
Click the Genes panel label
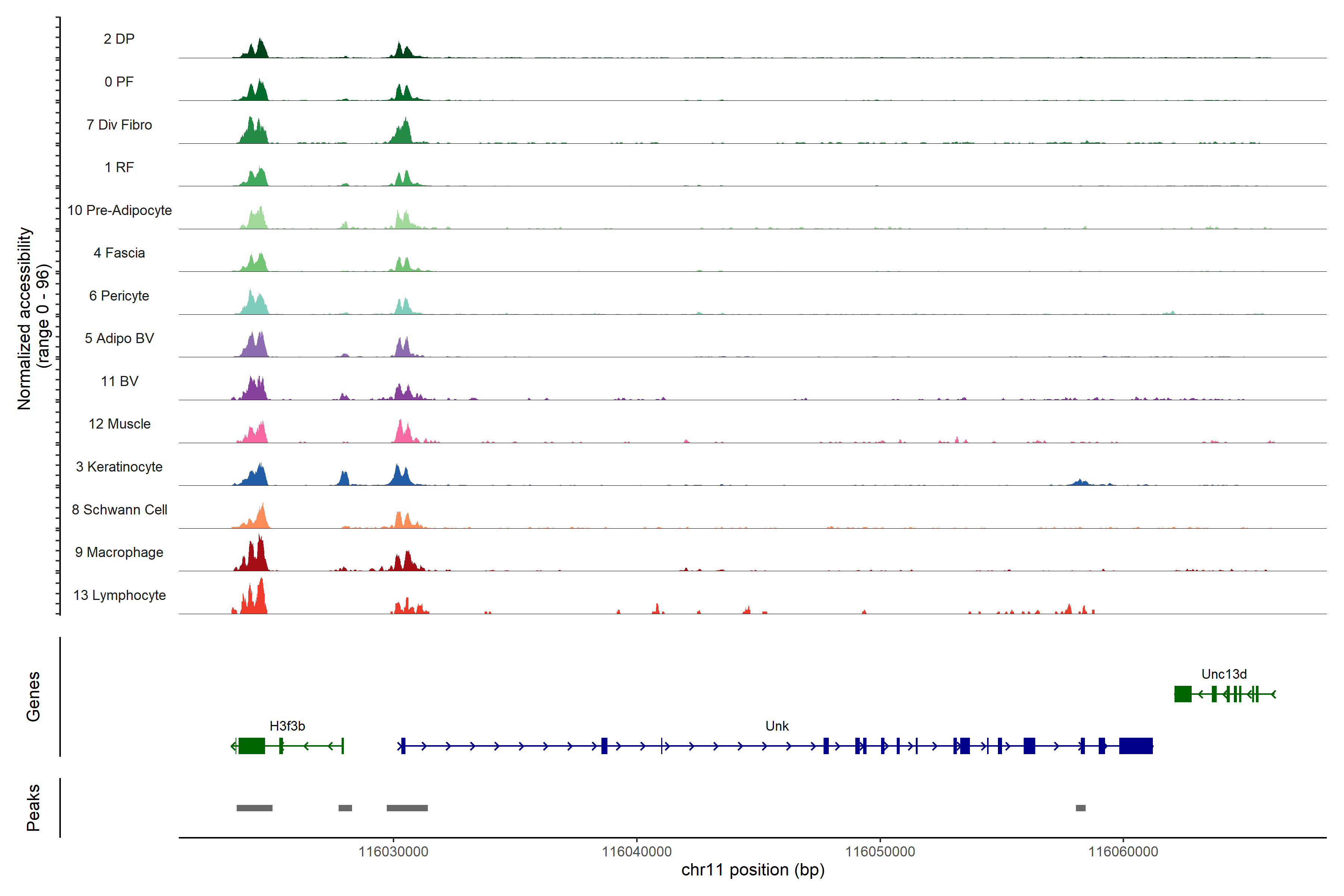pos(33,696)
